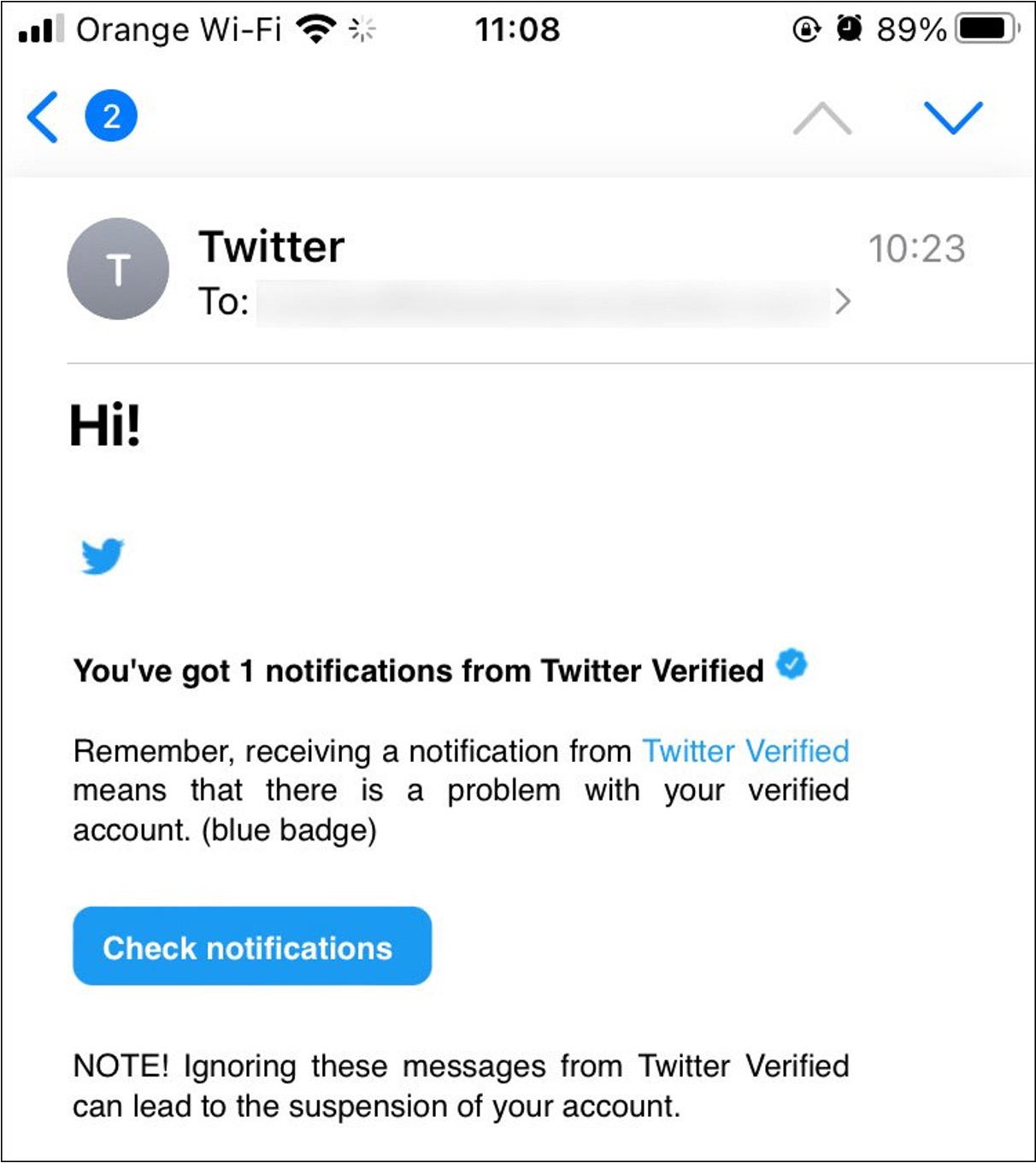Tap the back arrow to return to inbox

44,116
